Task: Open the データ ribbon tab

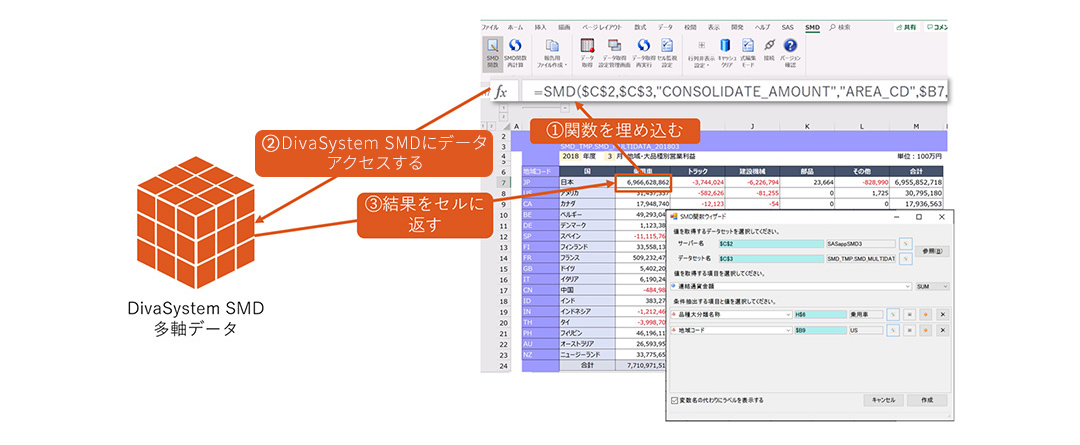Action: tap(665, 27)
